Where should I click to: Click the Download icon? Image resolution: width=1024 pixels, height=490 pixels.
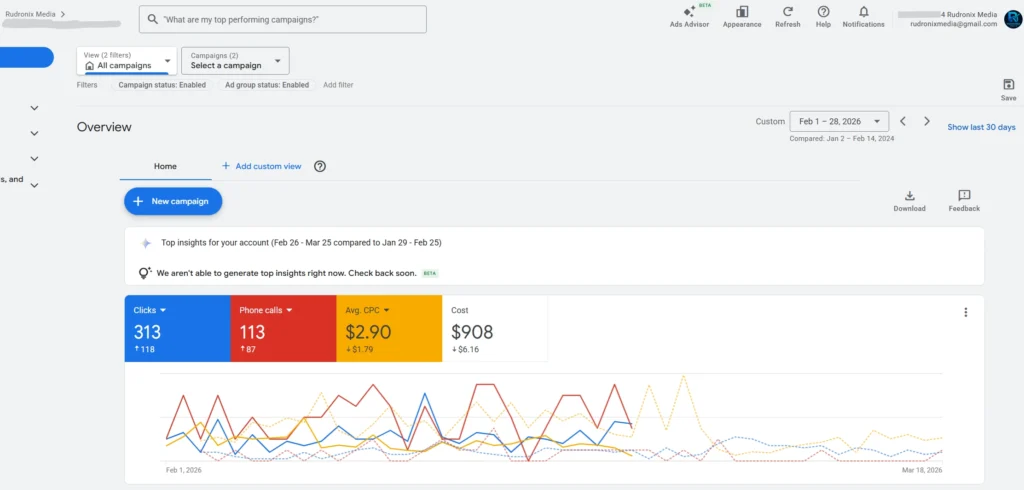pos(909,195)
